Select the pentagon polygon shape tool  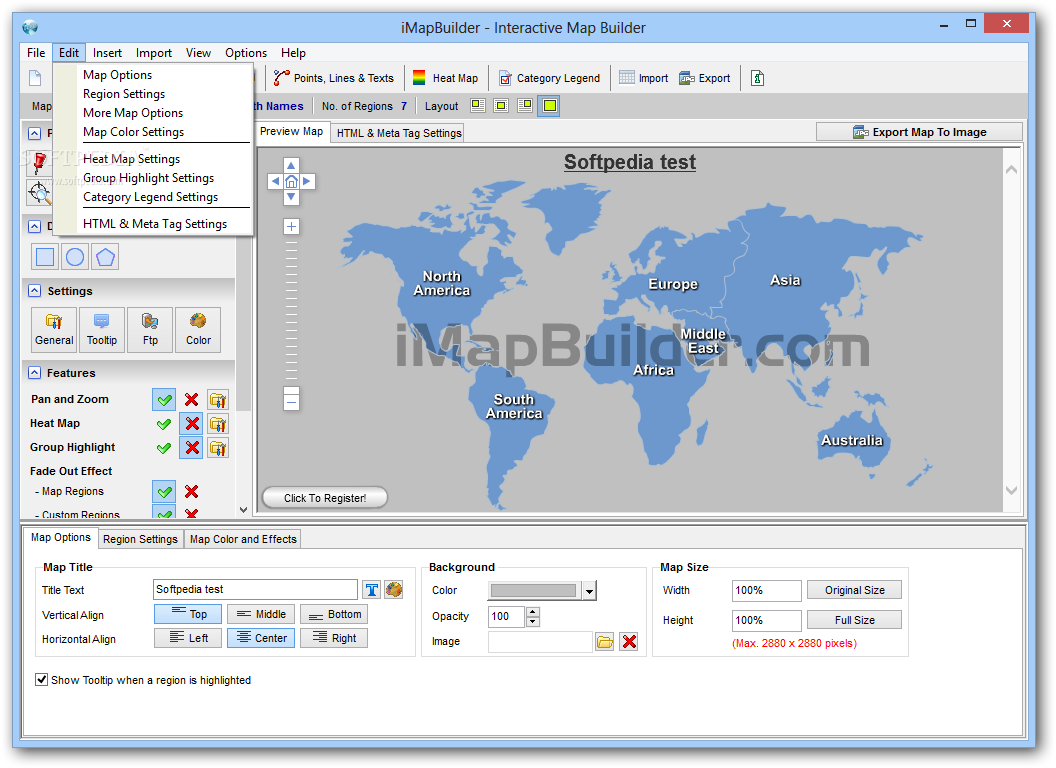pyautogui.click(x=105, y=257)
